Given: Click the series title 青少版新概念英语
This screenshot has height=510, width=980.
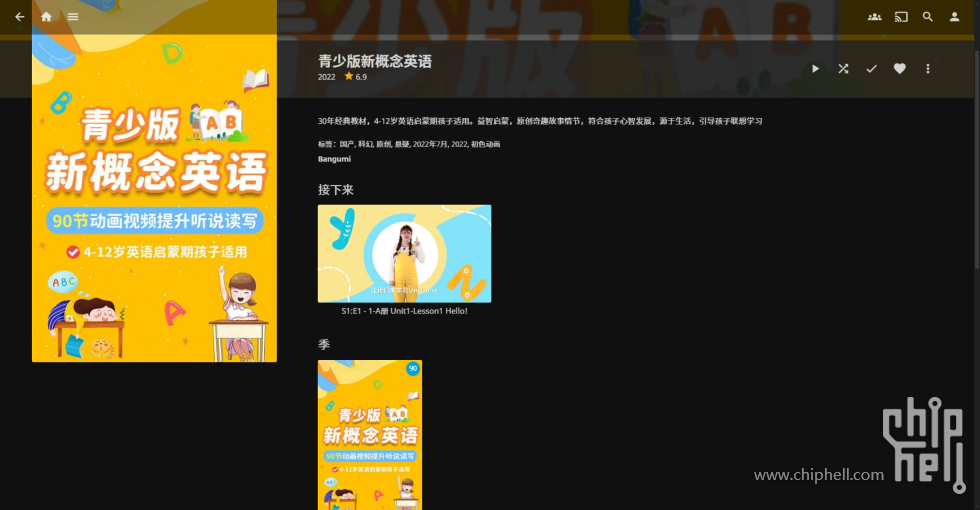Looking at the screenshot, I should click(375, 61).
